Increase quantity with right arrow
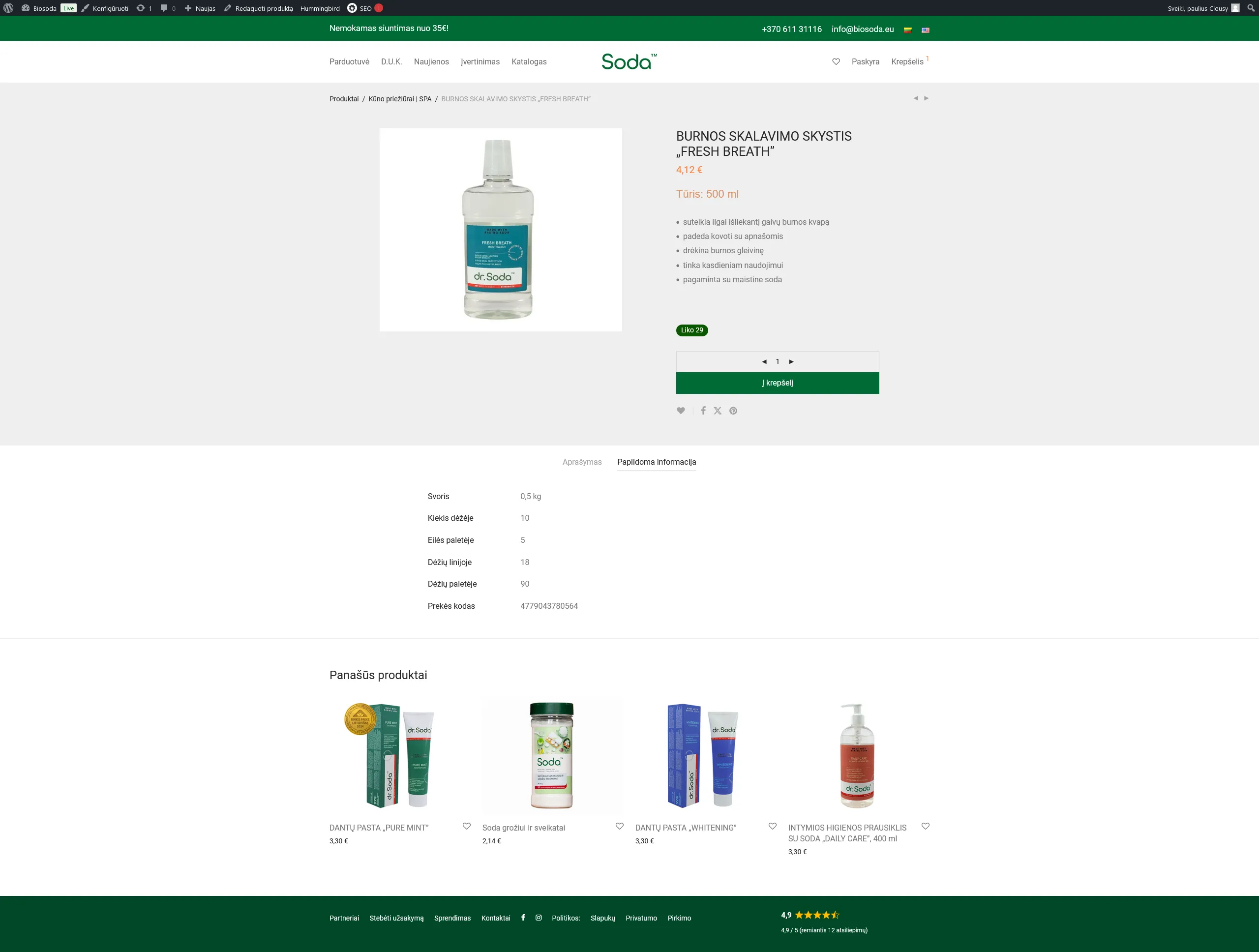This screenshot has width=1259, height=952. point(791,362)
